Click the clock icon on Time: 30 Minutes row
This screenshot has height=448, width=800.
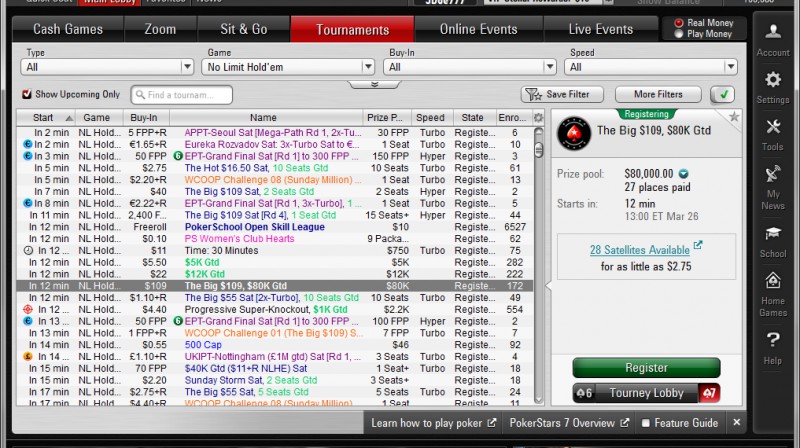28,251
